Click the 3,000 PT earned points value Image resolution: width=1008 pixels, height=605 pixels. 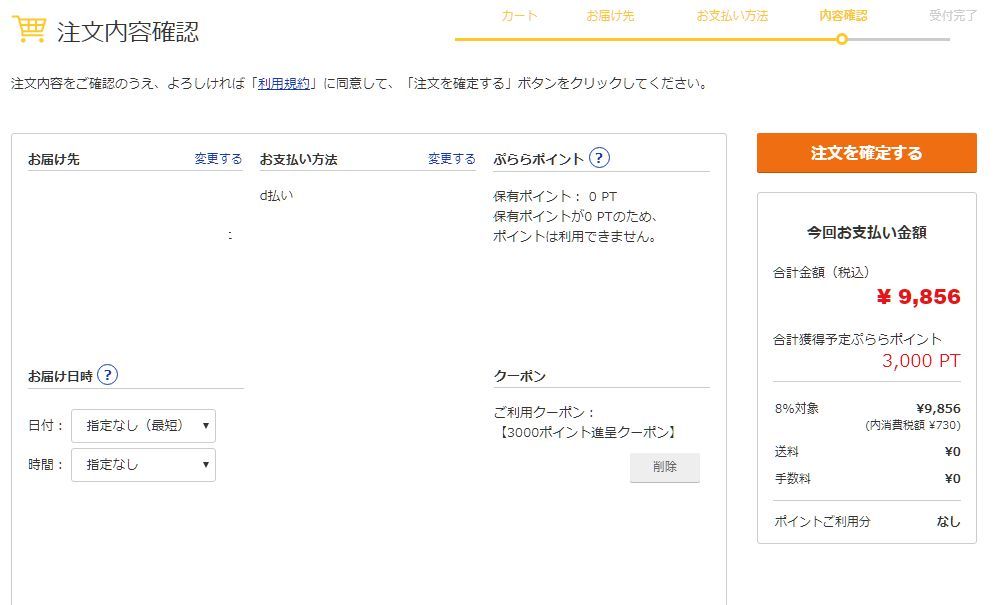click(x=920, y=361)
